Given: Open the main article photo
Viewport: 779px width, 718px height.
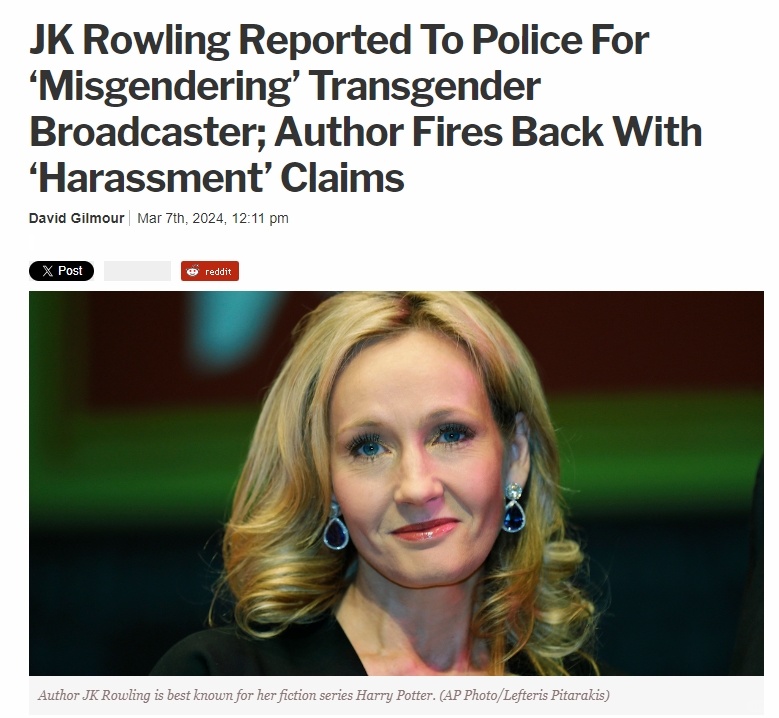Looking at the screenshot, I should 396,483.
